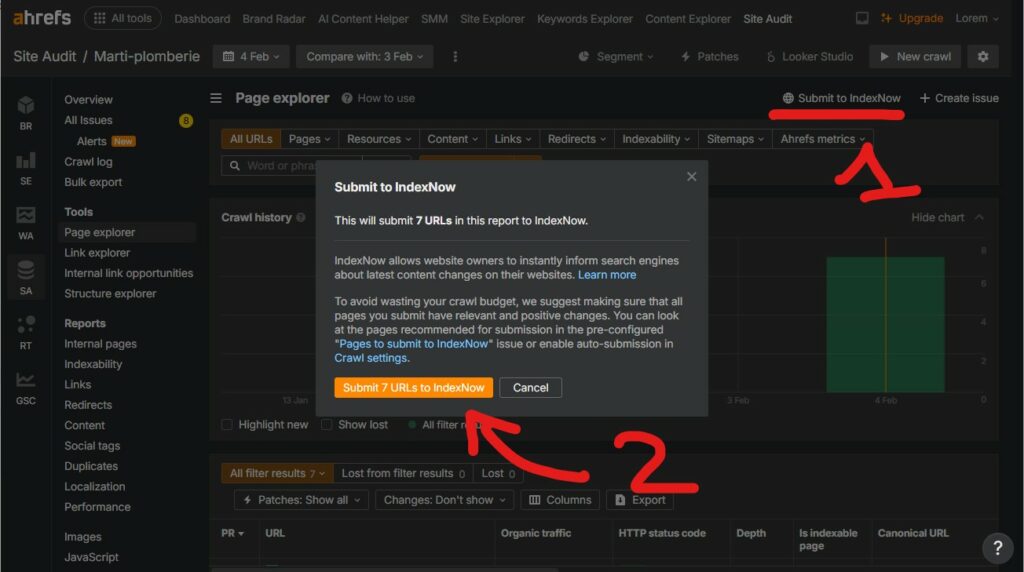Click the How to use help icon
Viewport: 1024px width, 572px height.
(347, 98)
